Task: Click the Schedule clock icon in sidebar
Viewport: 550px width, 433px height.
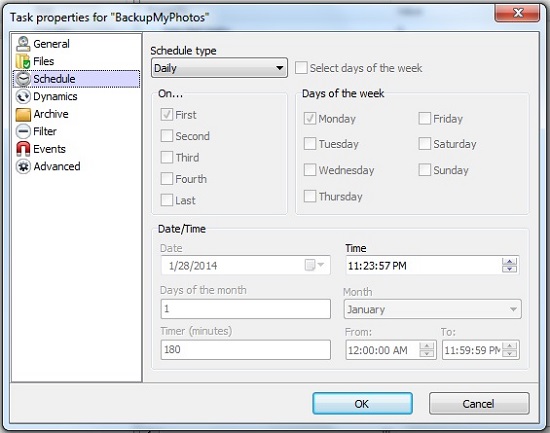Action: pos(23,79)
